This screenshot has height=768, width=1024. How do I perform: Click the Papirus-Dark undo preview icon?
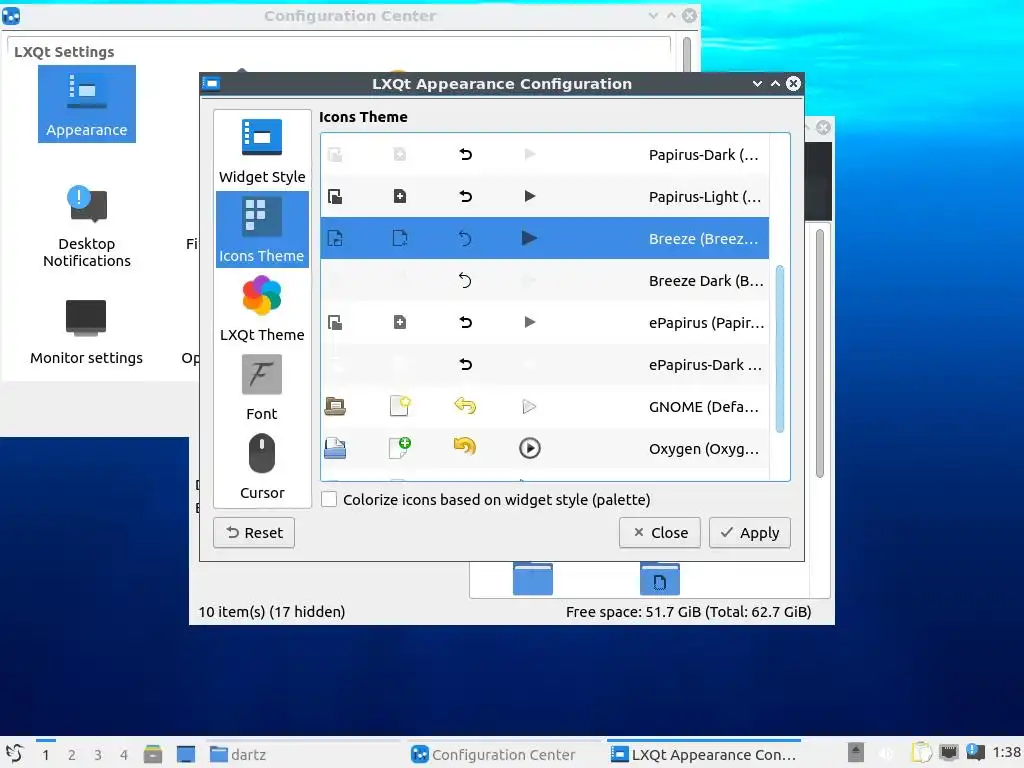[465, 154]
